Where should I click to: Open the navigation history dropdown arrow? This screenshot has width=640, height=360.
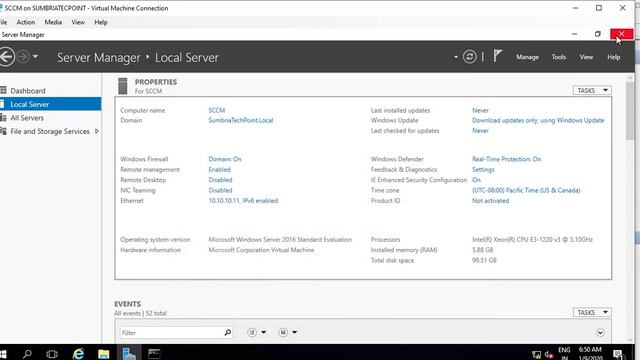36,57
